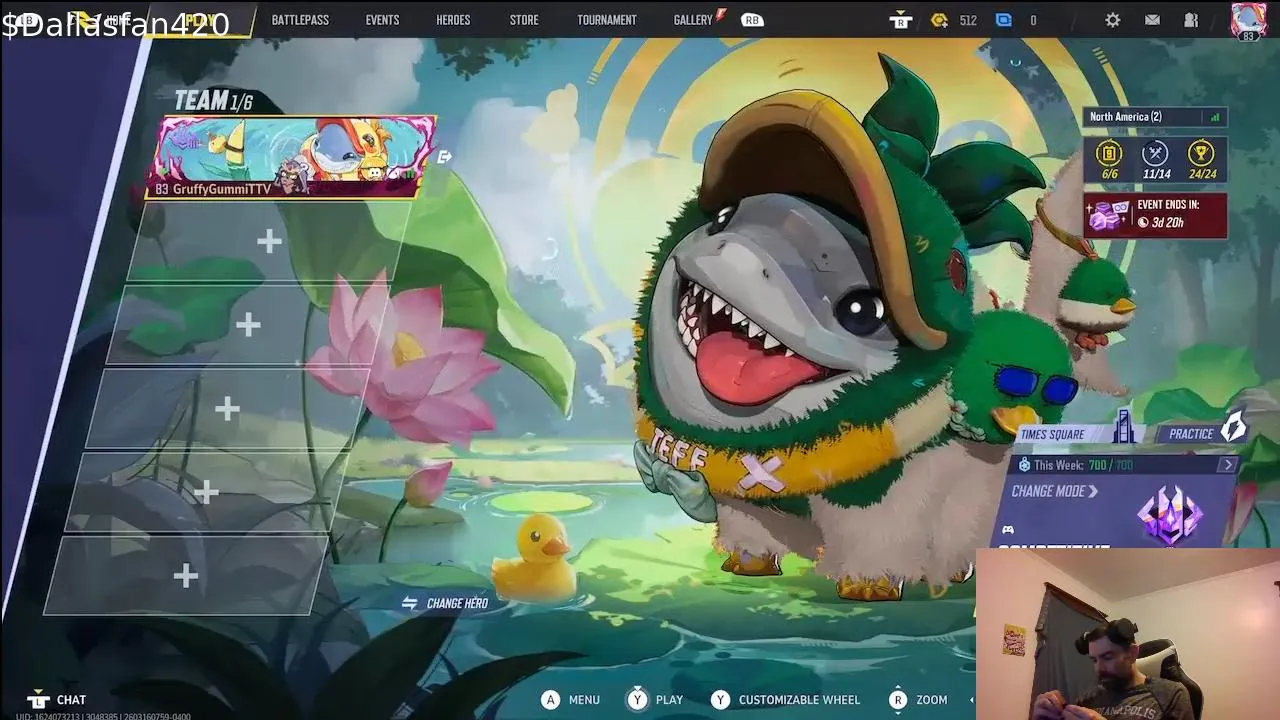Add teammate in fifth team slot

205,492
